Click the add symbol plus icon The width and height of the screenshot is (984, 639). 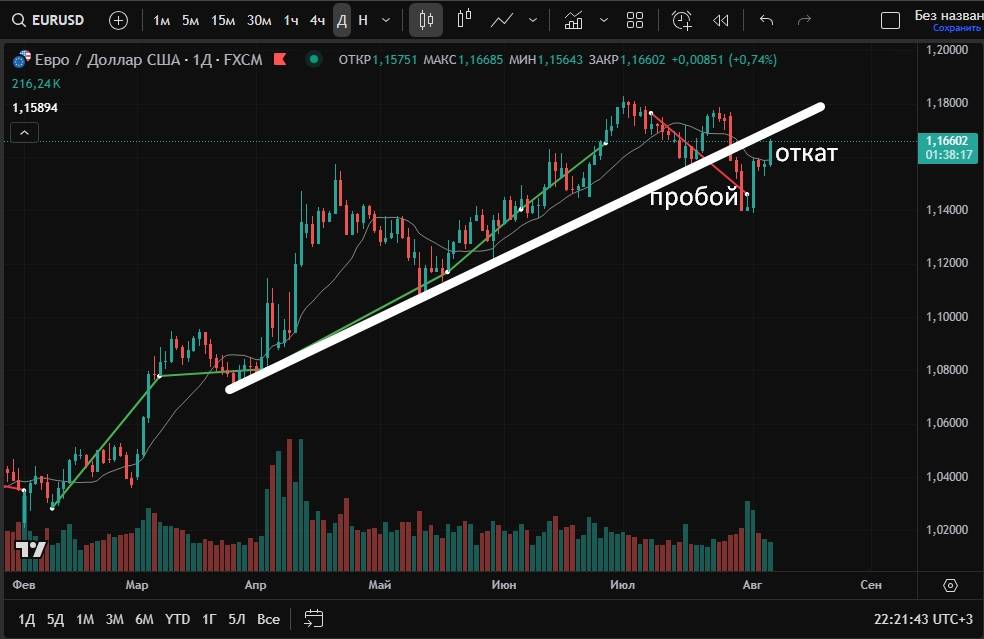[x=118, y=20]
